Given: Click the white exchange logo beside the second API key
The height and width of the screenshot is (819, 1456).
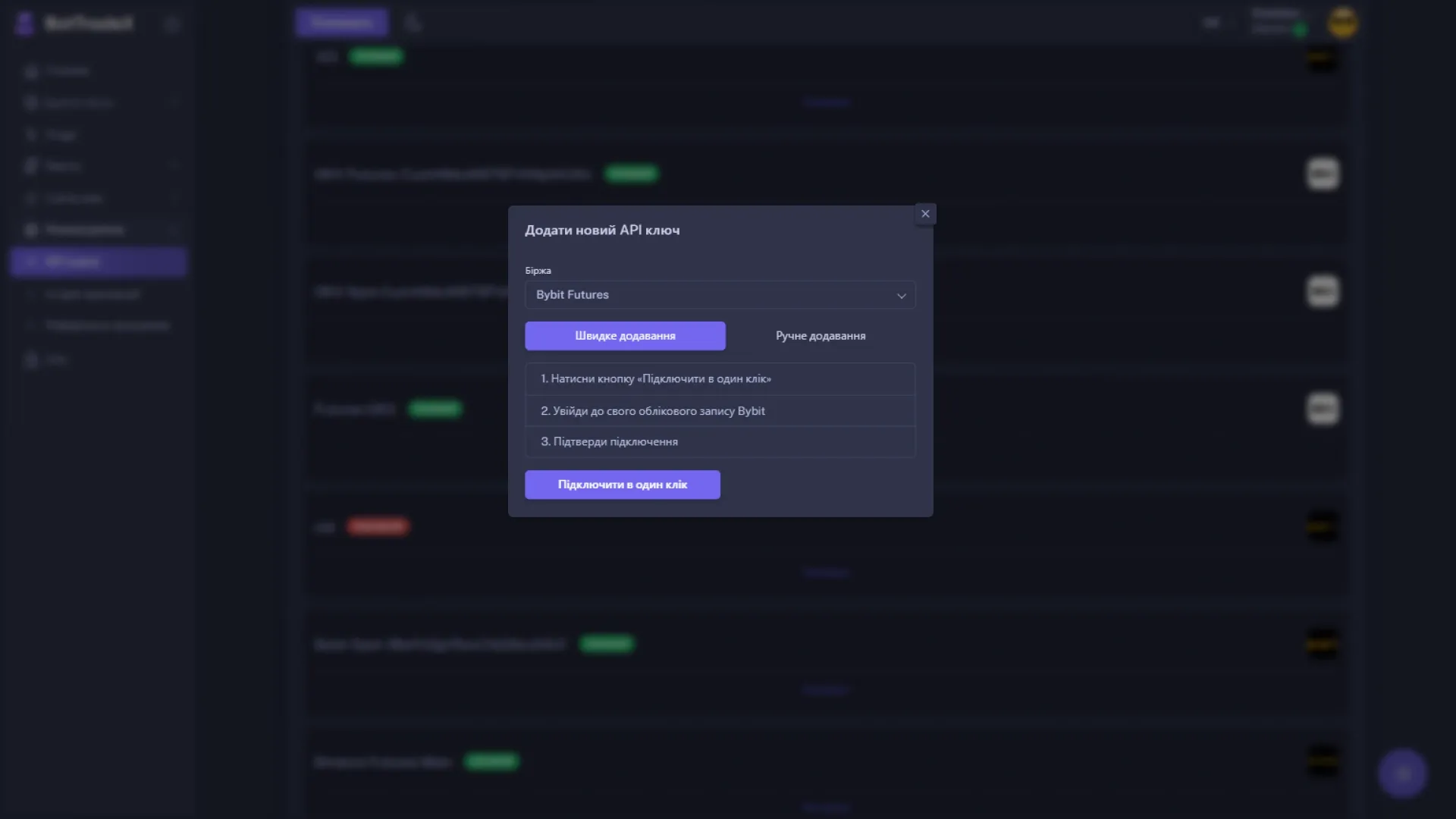Looking at the screenshot, I should [x=1323, y=173].
